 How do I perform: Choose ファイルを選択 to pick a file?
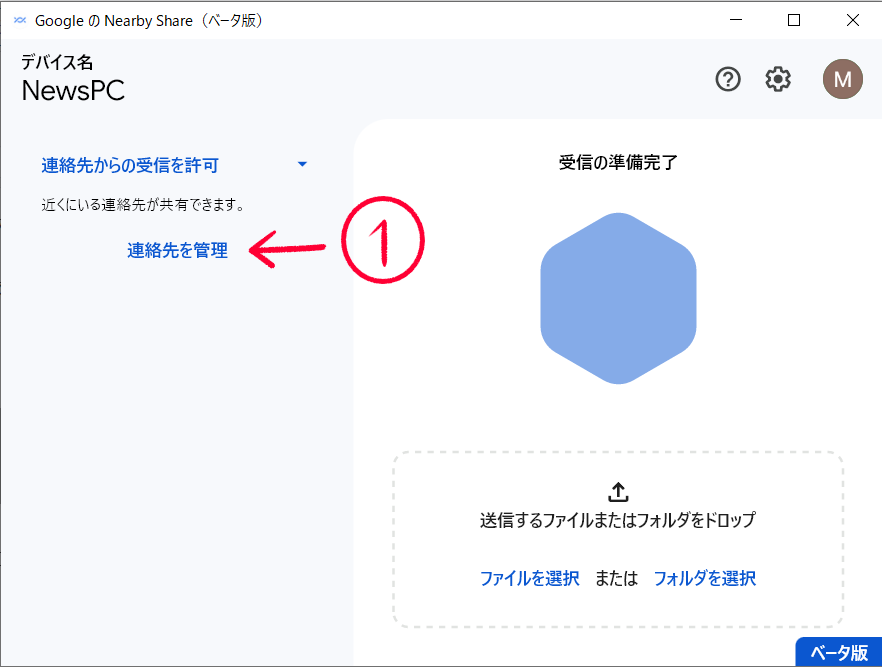pyautogui.click(x=529, y=578)
